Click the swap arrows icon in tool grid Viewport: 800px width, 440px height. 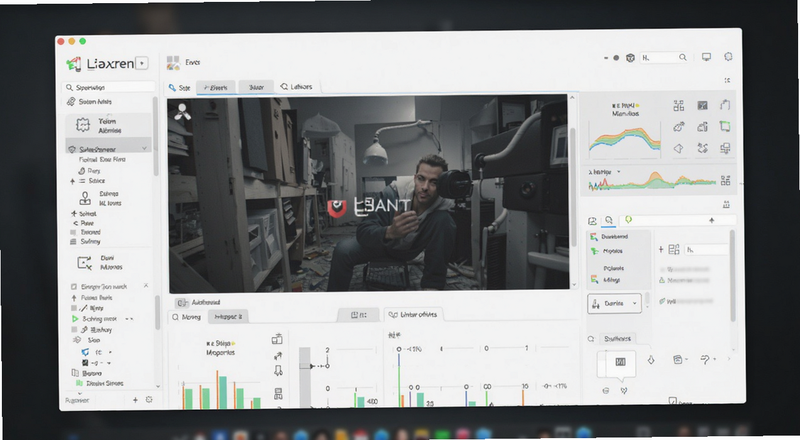pos(703,148)
